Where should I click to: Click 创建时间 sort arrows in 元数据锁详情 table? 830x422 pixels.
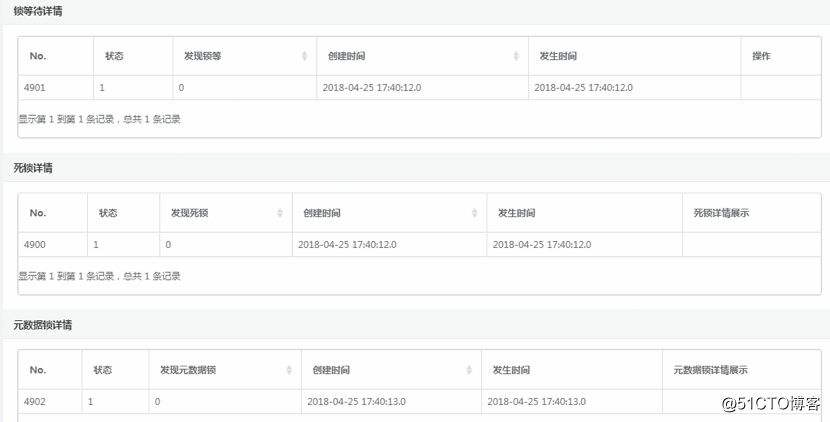pyautogui.click(x=469, y=370)
